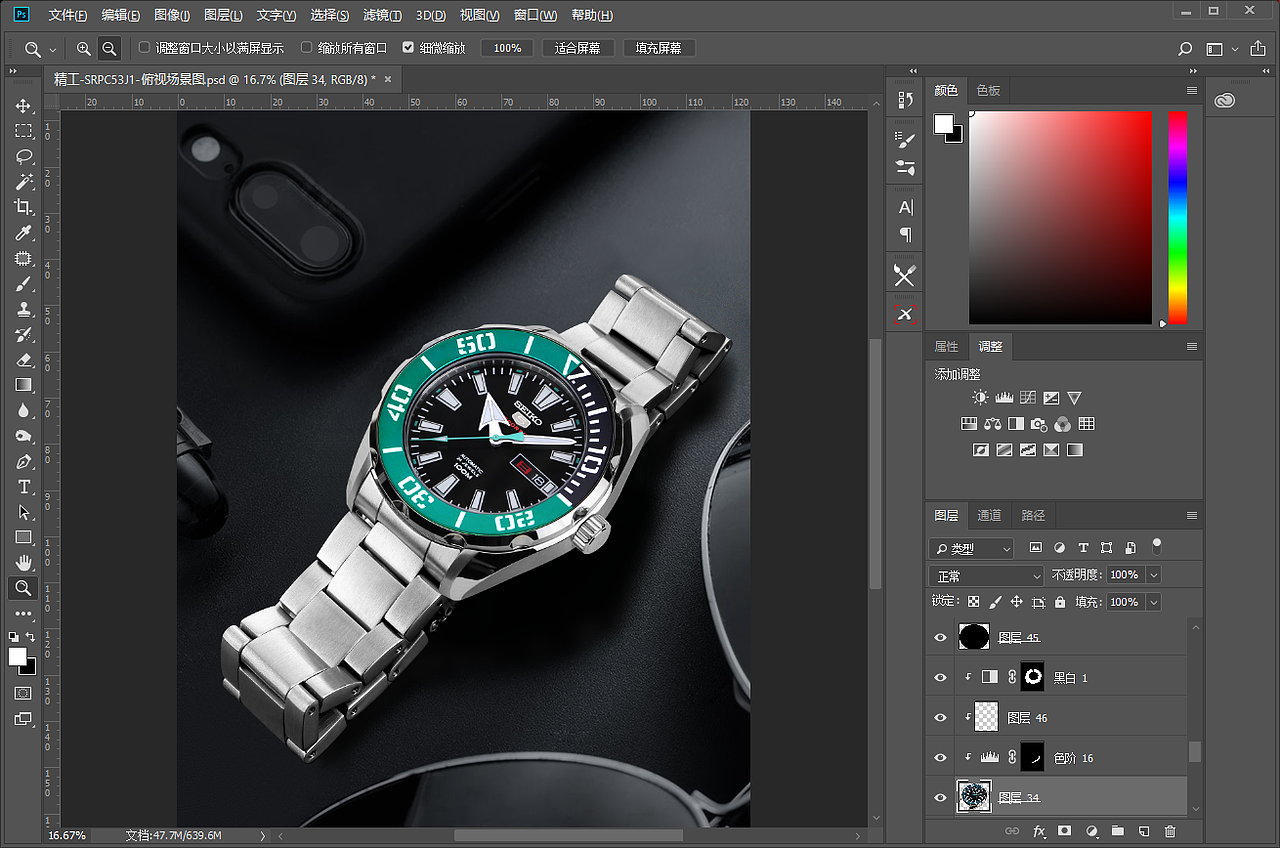Add a layer mask to the layer
Viewport: 1280px width, 848px height.
click(x=1065, y=831)
